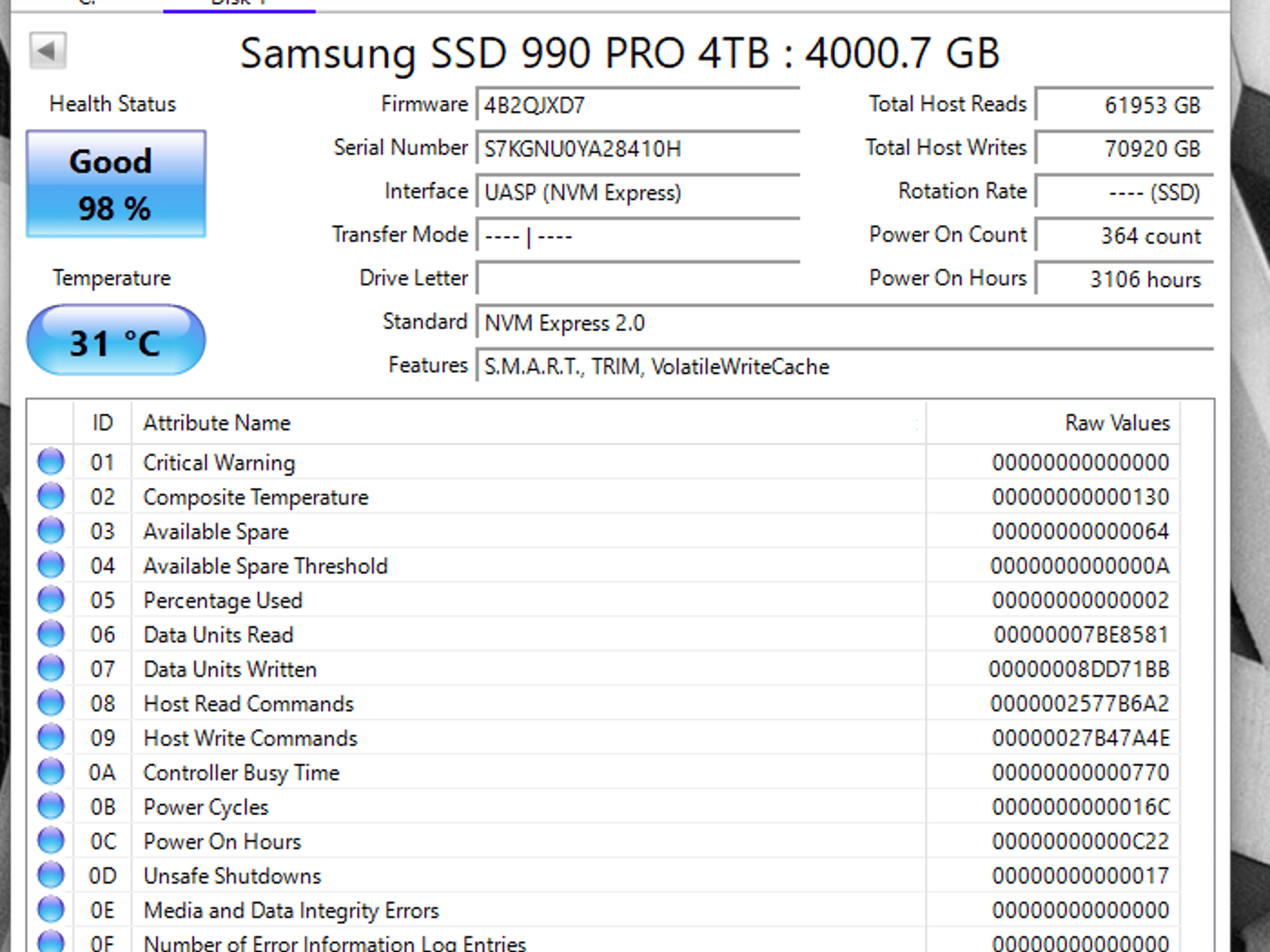The height and width of the screenshot is (952, 1270).
Task: Click raw value 00000007BE8581
Action: (1081, 635)
